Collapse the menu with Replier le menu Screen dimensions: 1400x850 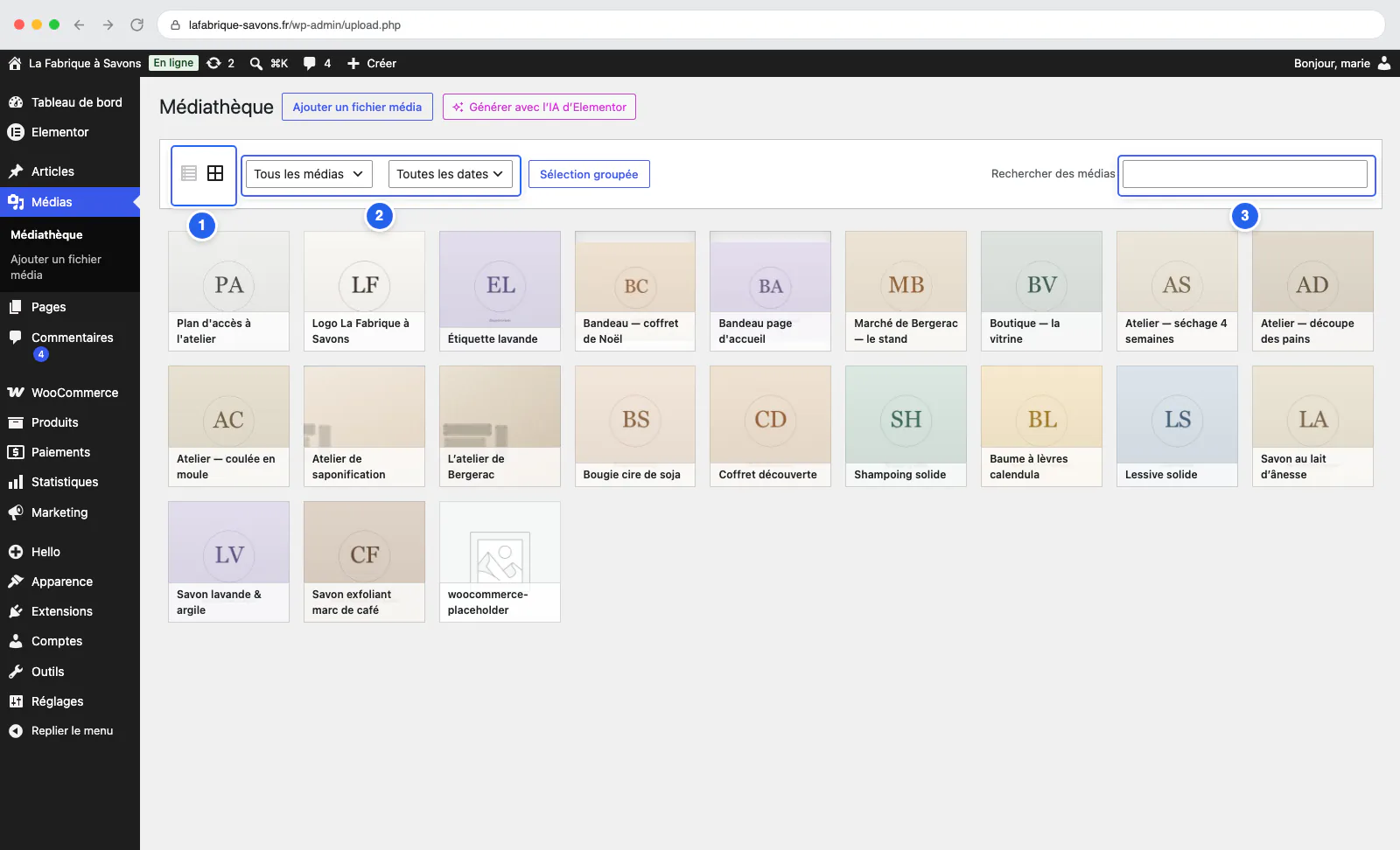point(70,731)
